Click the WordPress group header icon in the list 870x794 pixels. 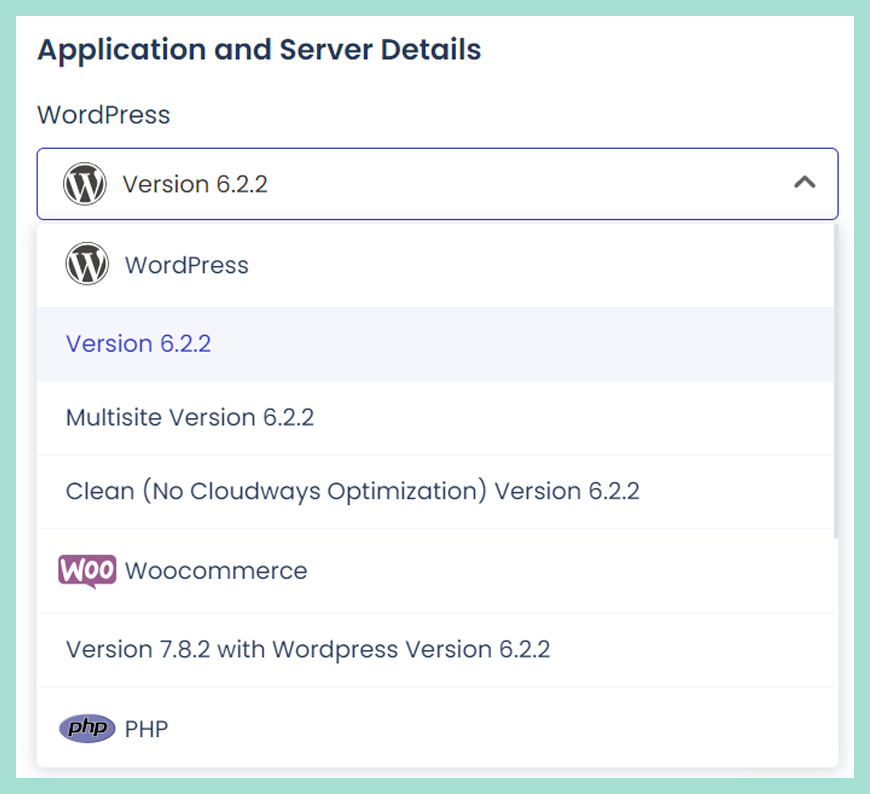[87, 264]
